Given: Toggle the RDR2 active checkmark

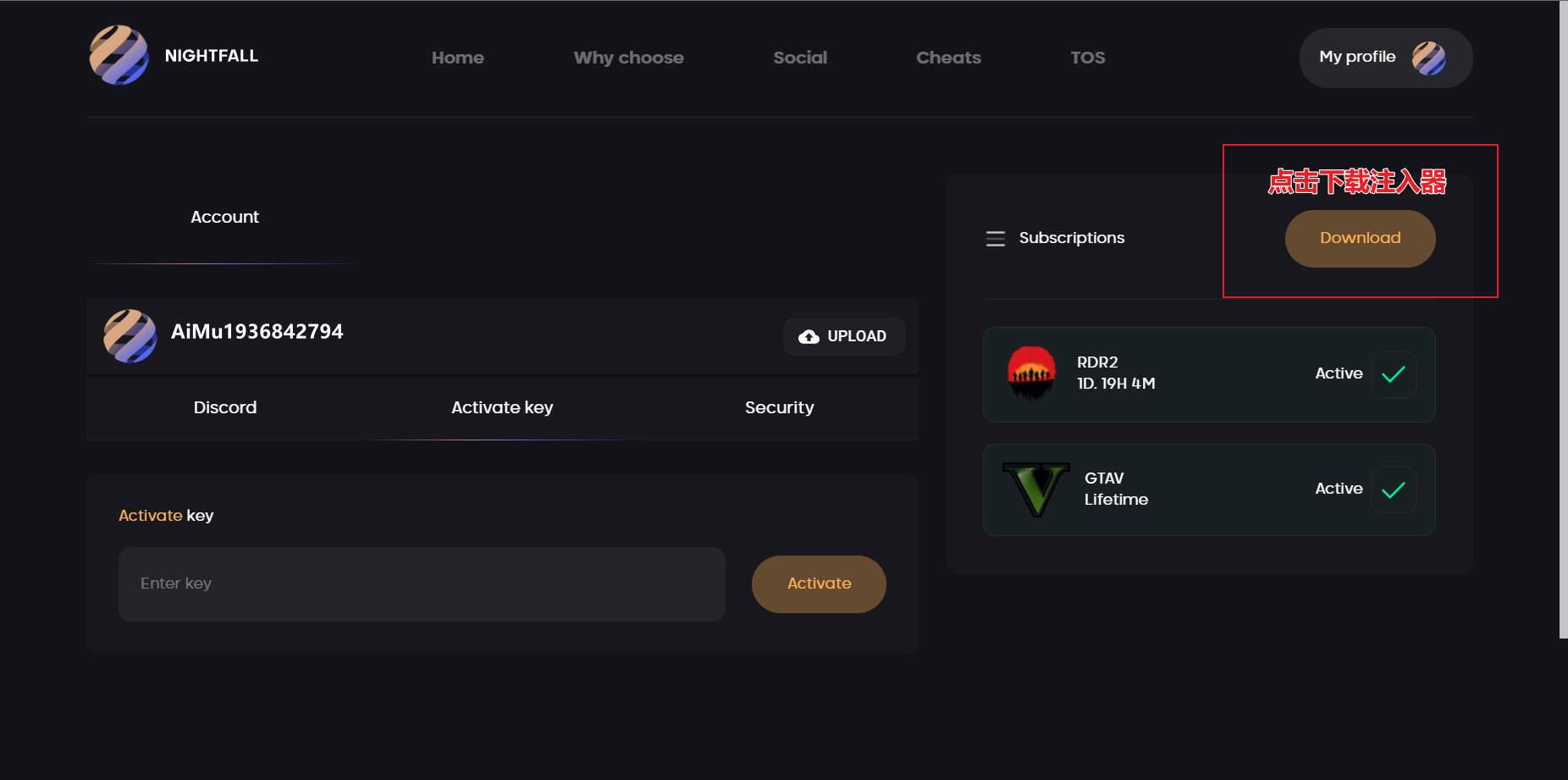Looking at the screenshot, I should tap(1393, 374).
